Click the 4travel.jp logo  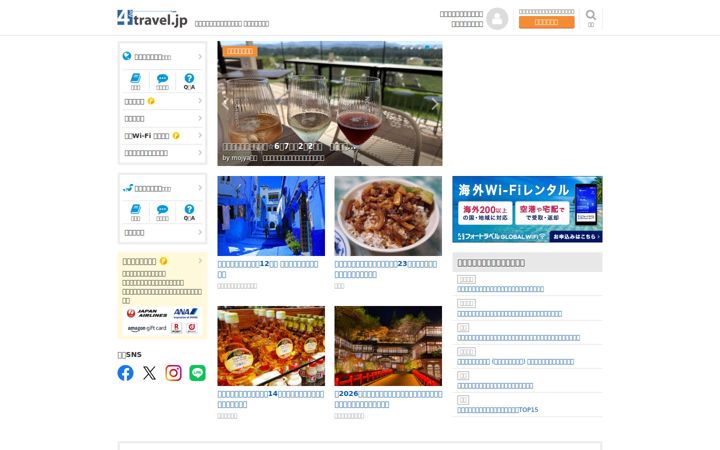tap(152, 18)
